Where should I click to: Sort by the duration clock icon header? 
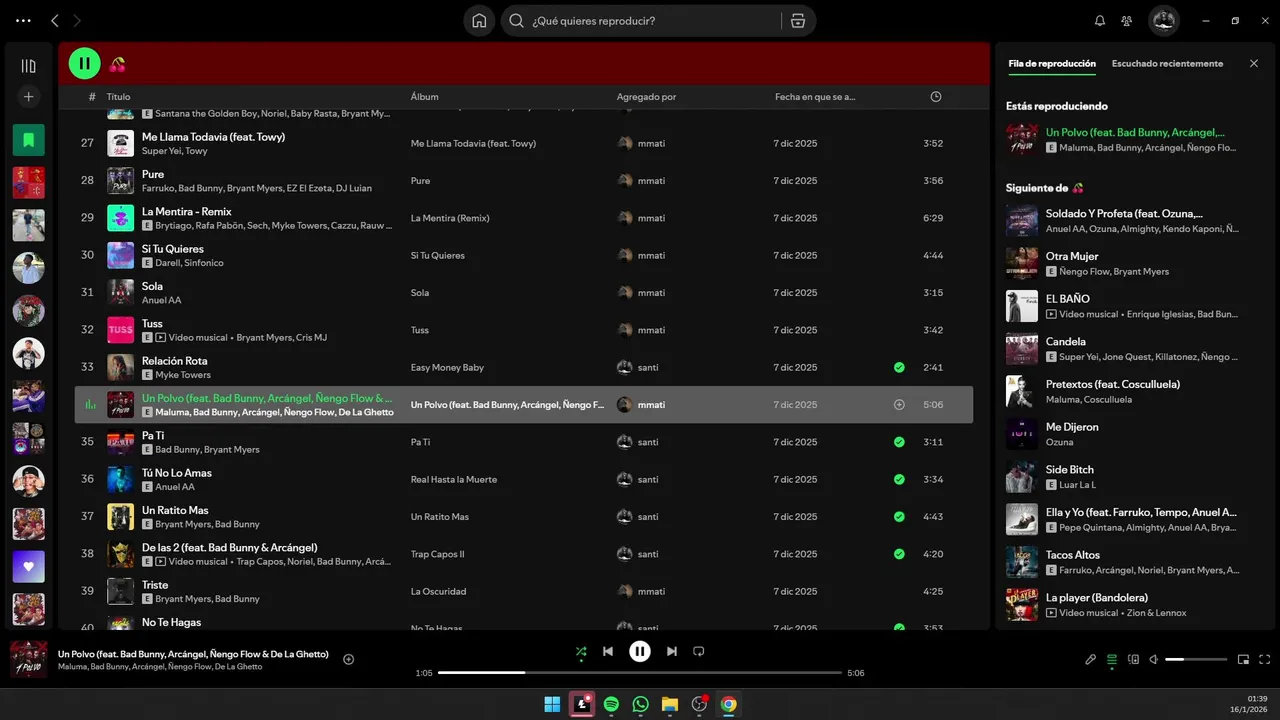pos(936,97)
